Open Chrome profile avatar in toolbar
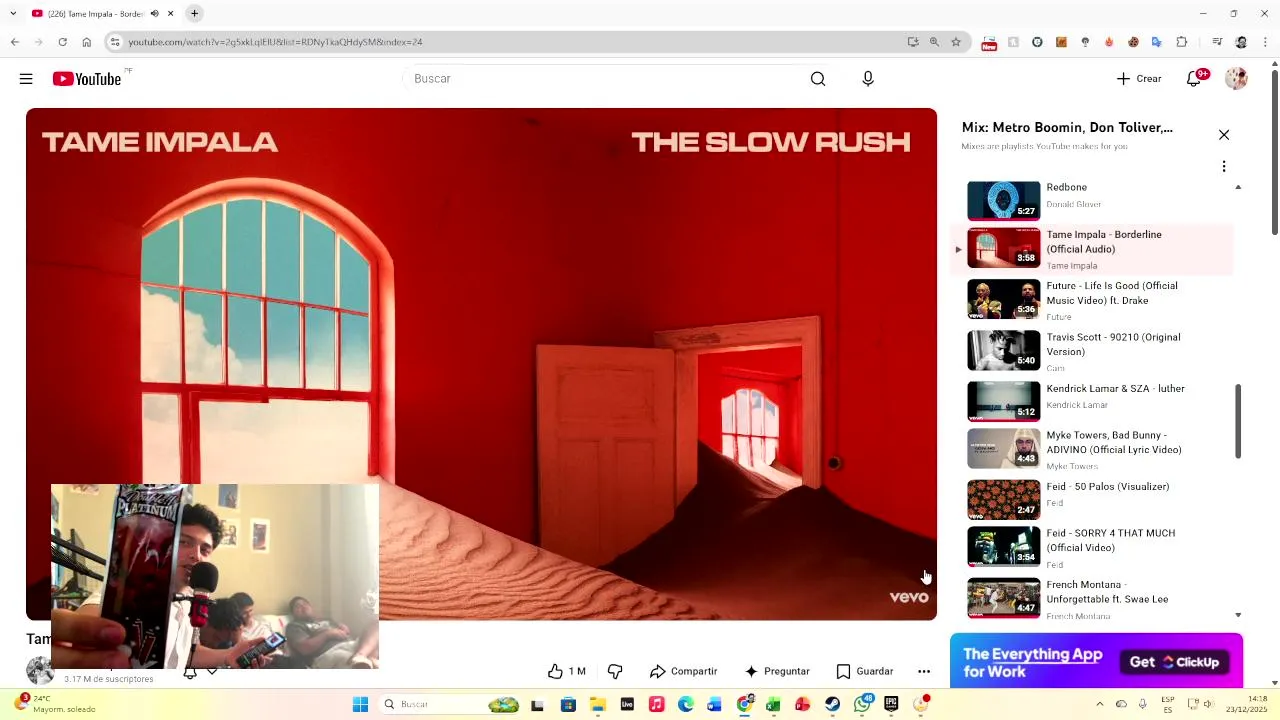1280x720 pixels. click(x=1241, y=42)
